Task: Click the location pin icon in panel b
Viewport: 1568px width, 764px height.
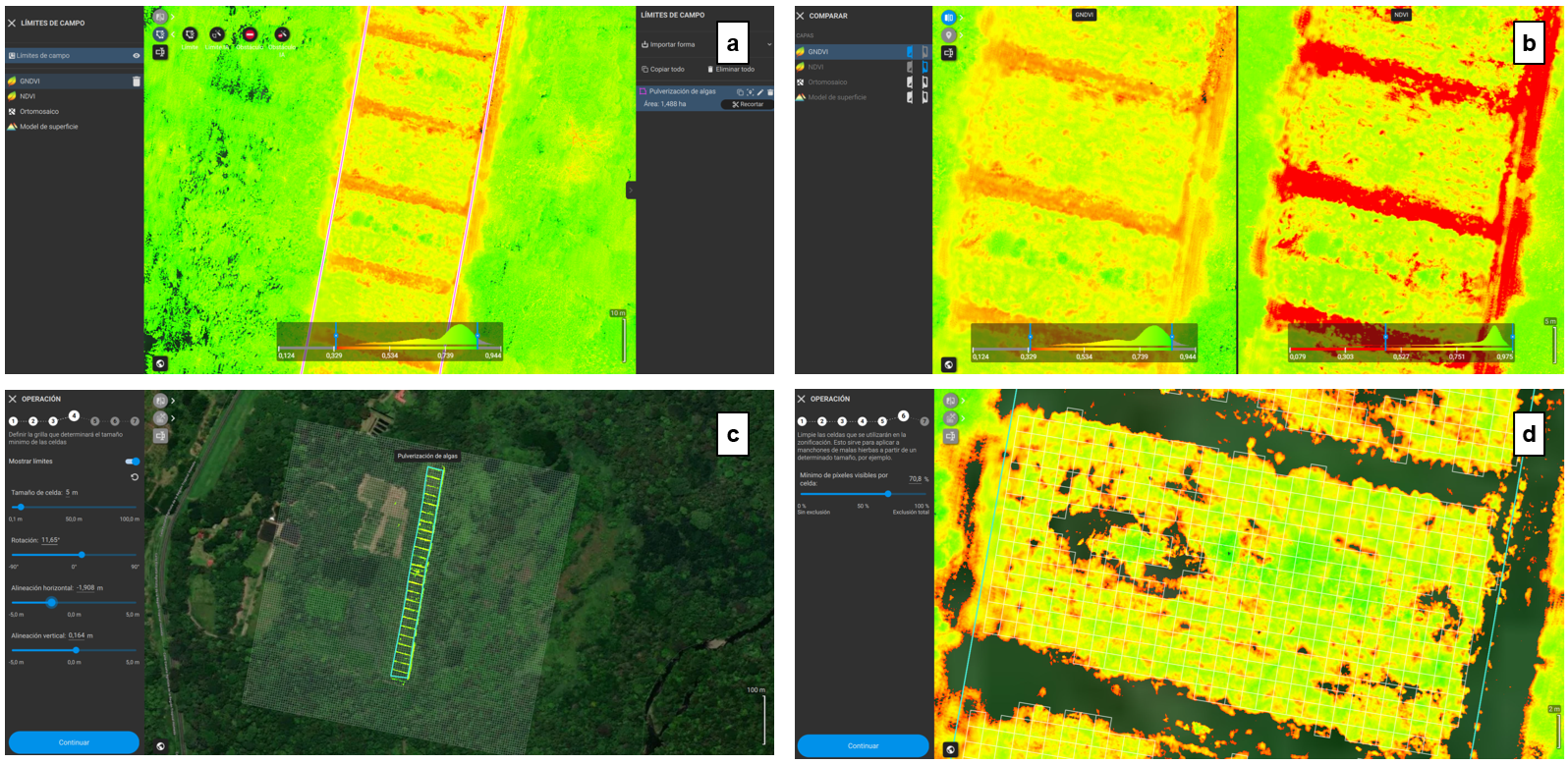Action: click(948, 35)
